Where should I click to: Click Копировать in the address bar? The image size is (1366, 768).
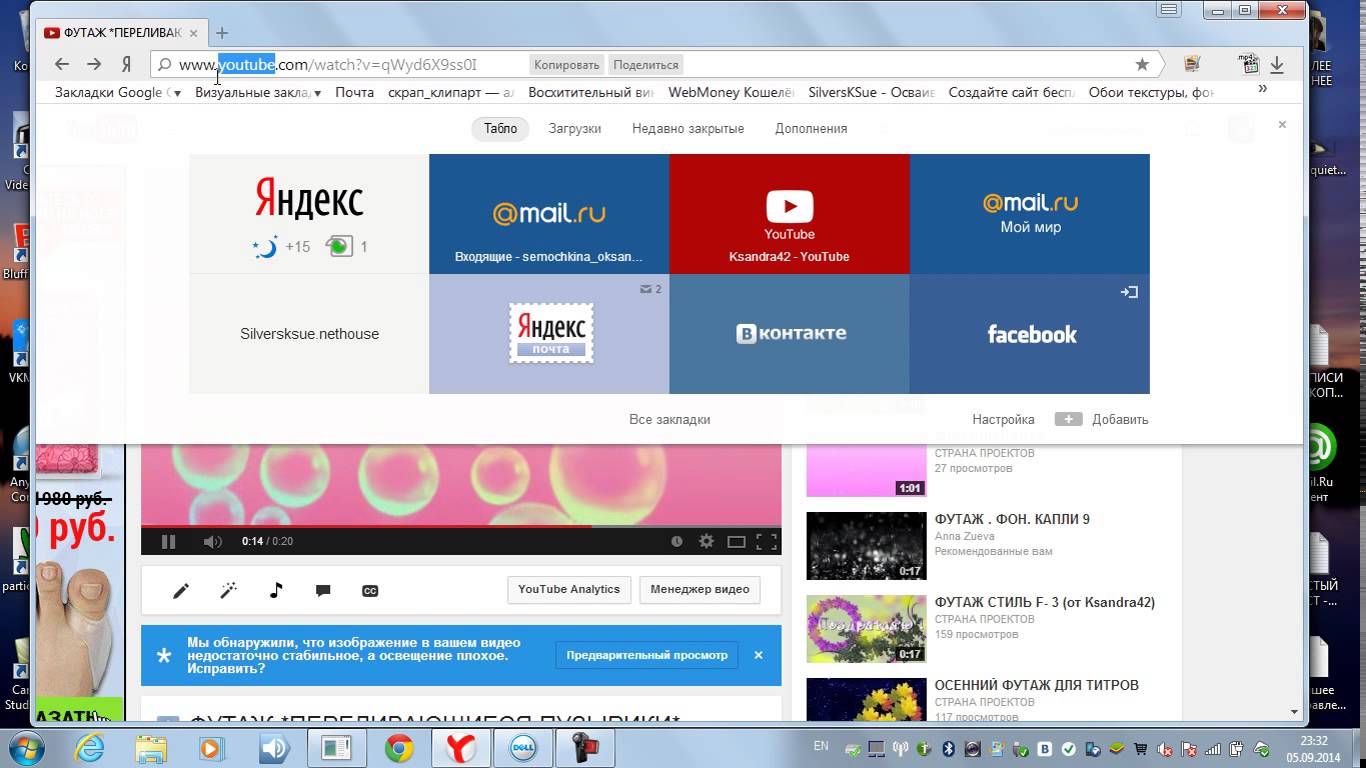(567, 65)
